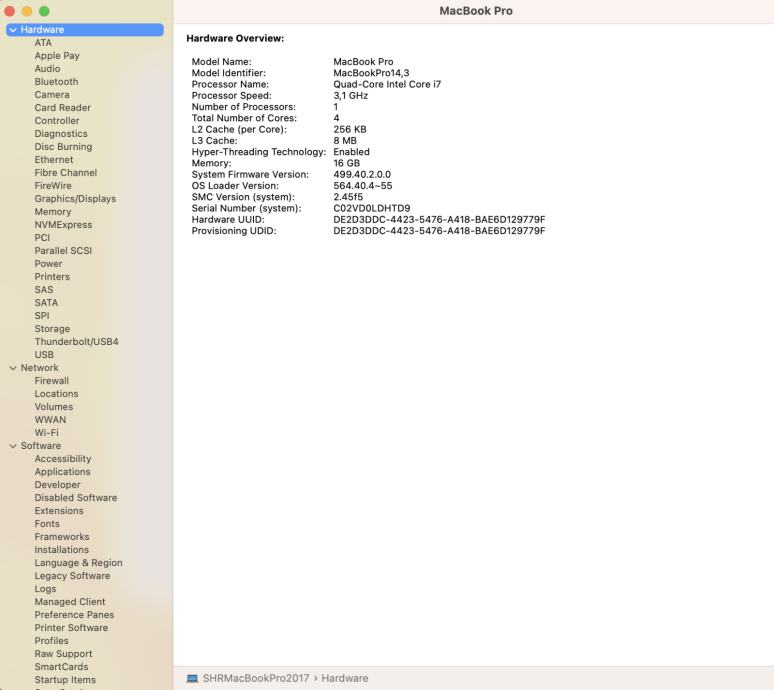This screenshot has width=774, height=690.
Task: Click the serial number value C02VD0LDHTD9
Action: (x=372, y=208)
